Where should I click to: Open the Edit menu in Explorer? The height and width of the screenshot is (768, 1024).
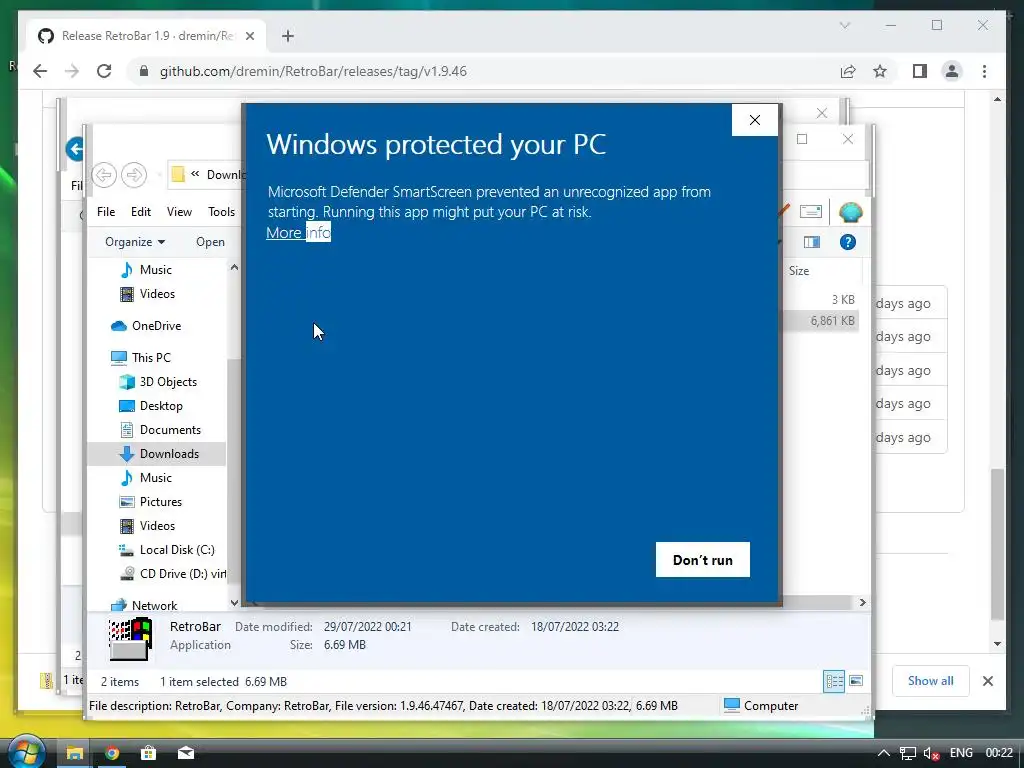[x=140, y=212]
